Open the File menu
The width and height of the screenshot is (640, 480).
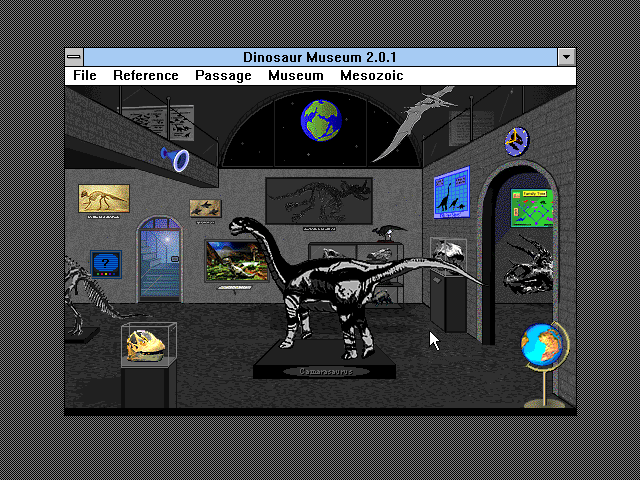85,76
